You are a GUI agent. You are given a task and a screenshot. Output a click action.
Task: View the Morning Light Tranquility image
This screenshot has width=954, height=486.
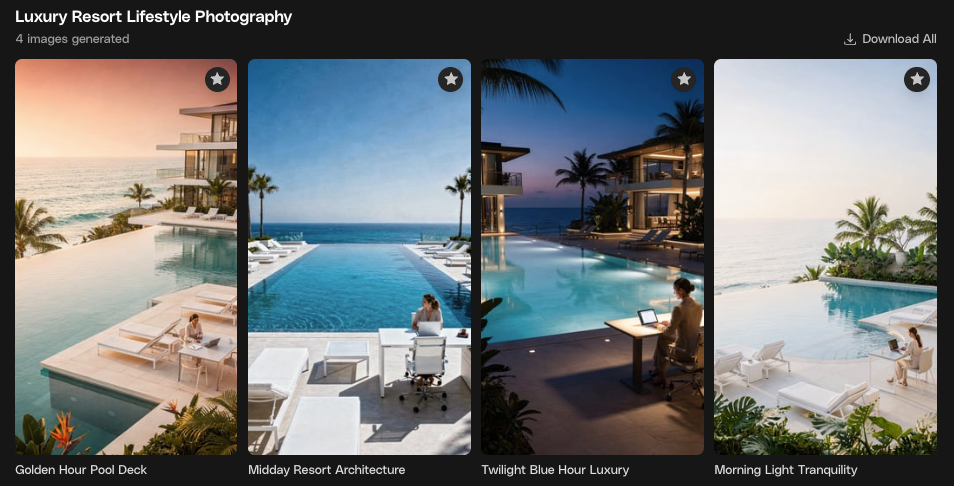tap(825, 257)
